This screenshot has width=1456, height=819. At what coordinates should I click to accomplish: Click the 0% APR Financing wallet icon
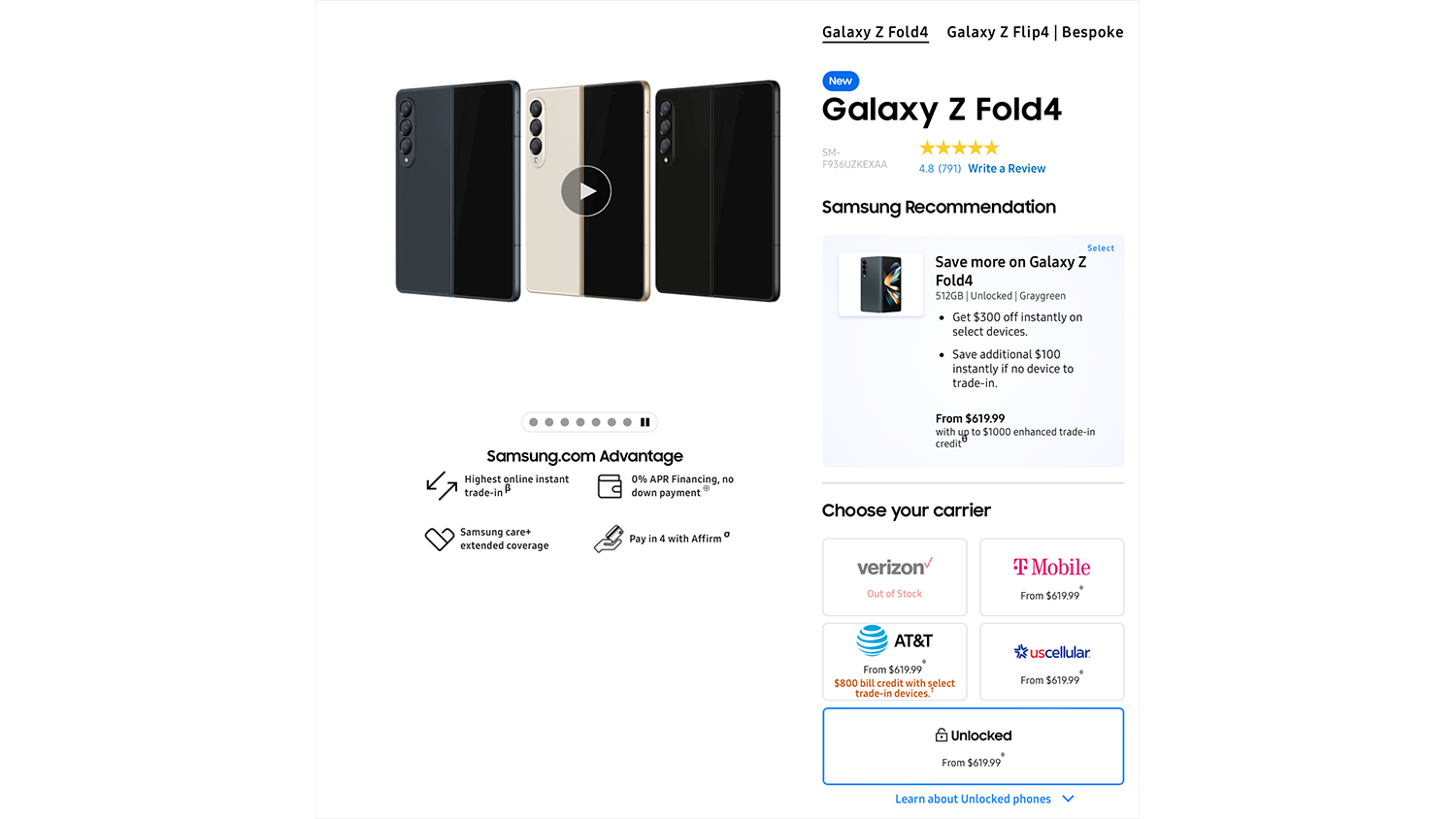click(610, 486)
